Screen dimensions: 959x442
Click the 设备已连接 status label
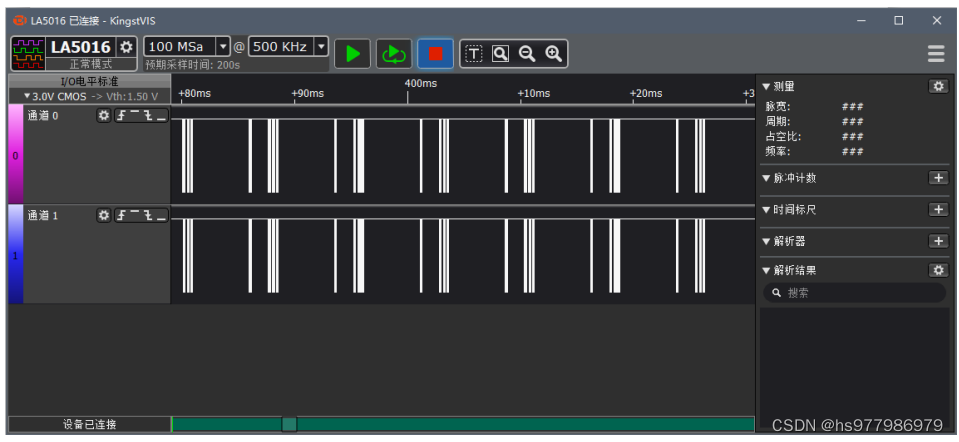coord(90,424)
